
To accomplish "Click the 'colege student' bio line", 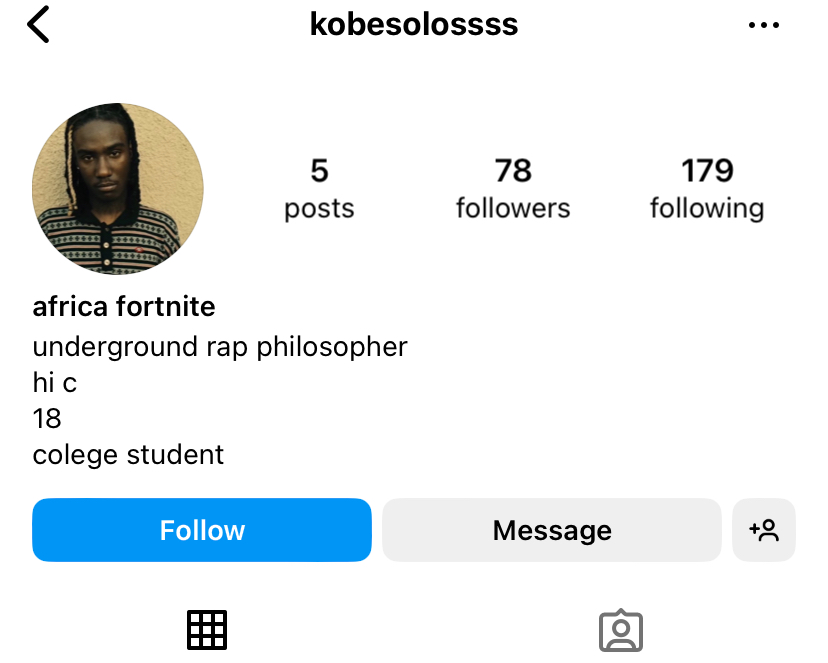I will pyautogui.click(x=128, y=455).
